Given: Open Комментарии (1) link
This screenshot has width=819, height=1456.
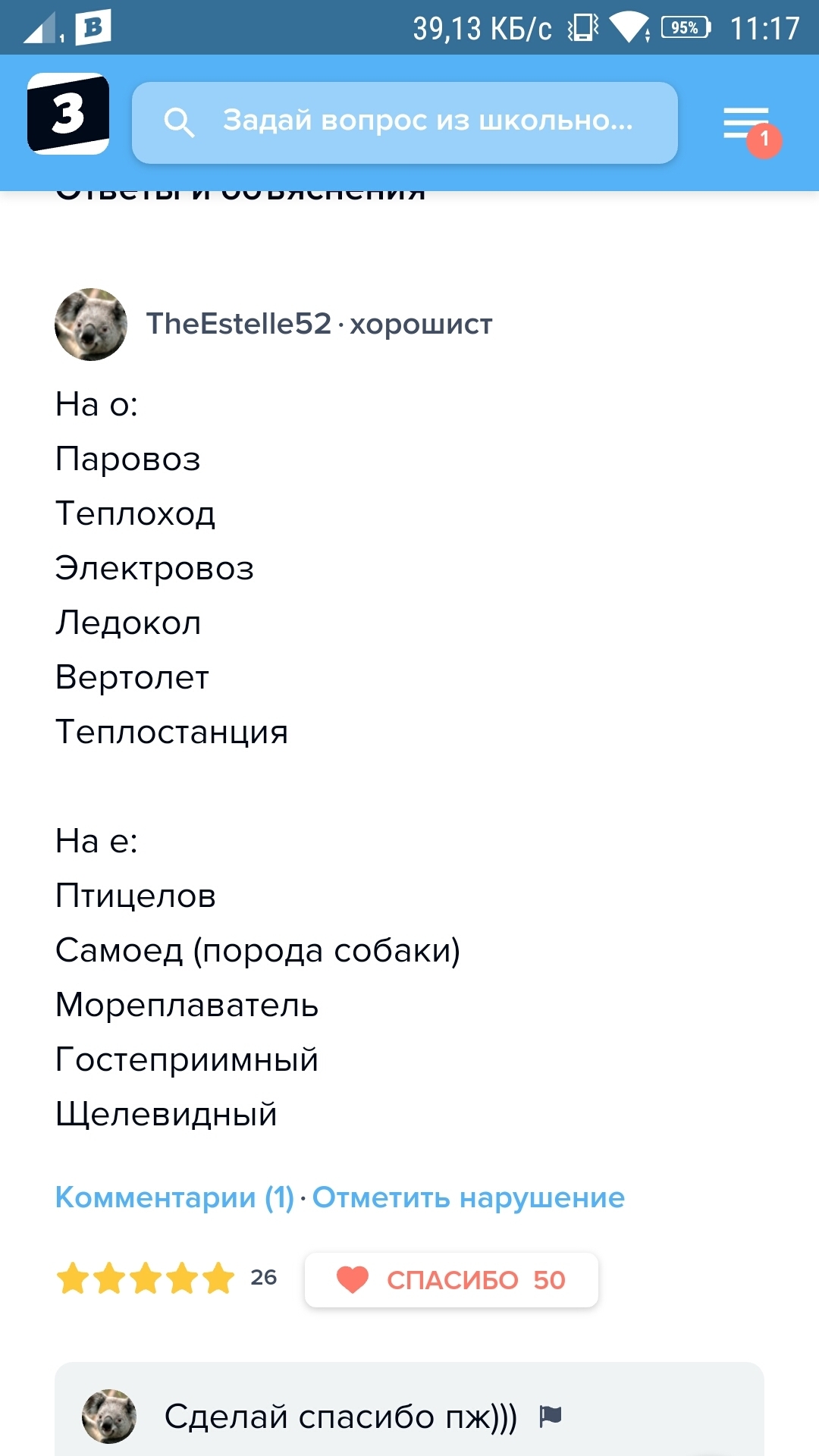Looking at the screenshot, I should [x=174, y=1197].
